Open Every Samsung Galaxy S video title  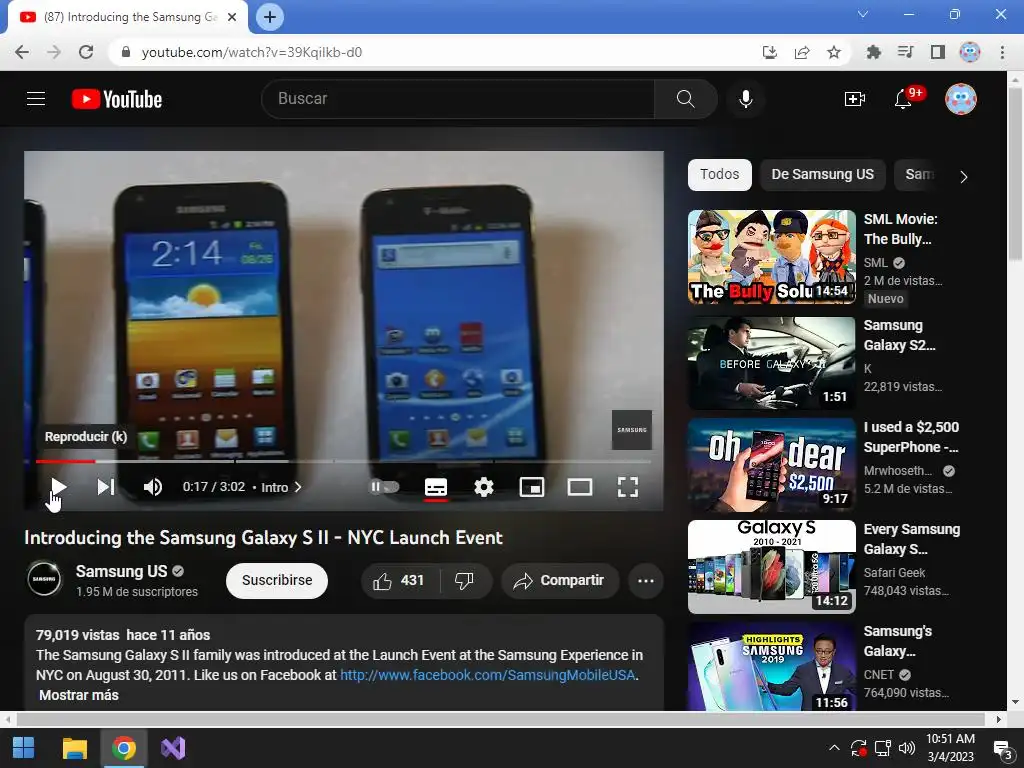coord(912,539)
